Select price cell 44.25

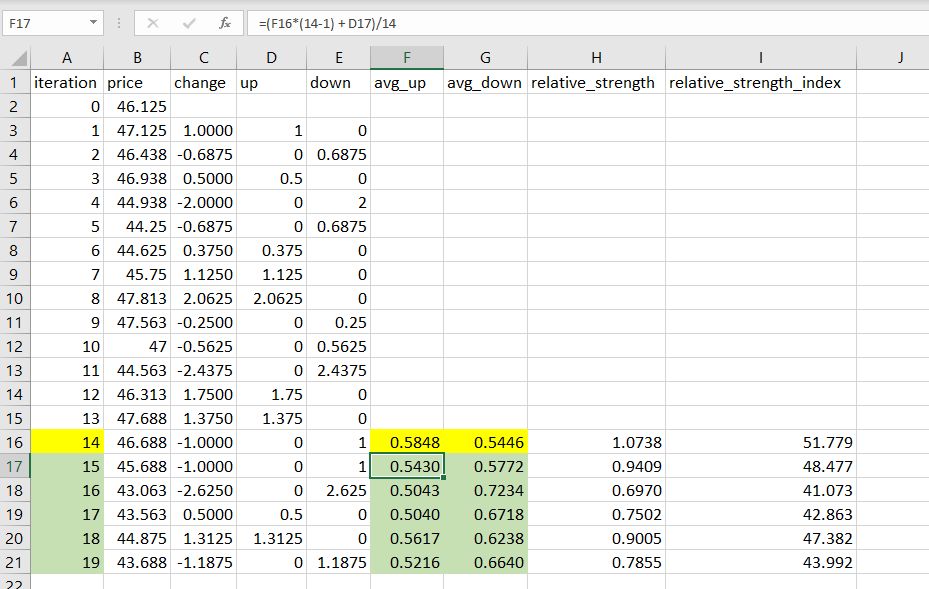(x=137, y=226)
